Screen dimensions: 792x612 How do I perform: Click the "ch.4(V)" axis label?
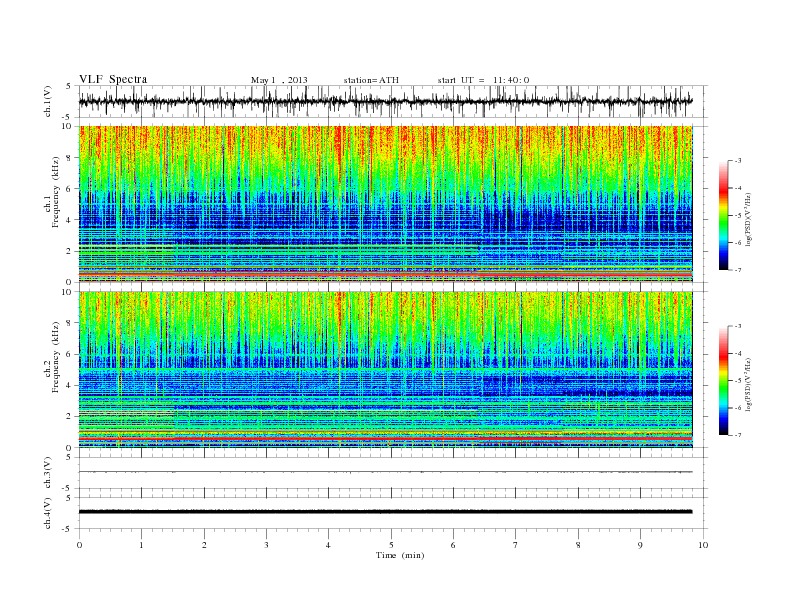(48, 513)
